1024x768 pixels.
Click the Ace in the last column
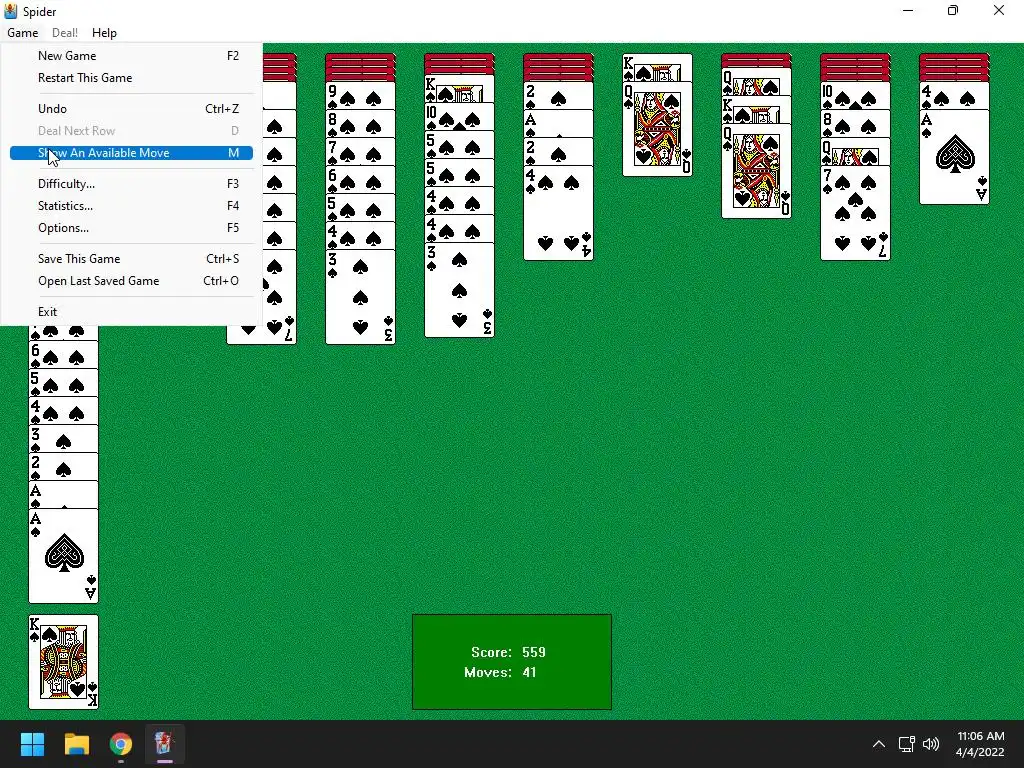[954, 157]
